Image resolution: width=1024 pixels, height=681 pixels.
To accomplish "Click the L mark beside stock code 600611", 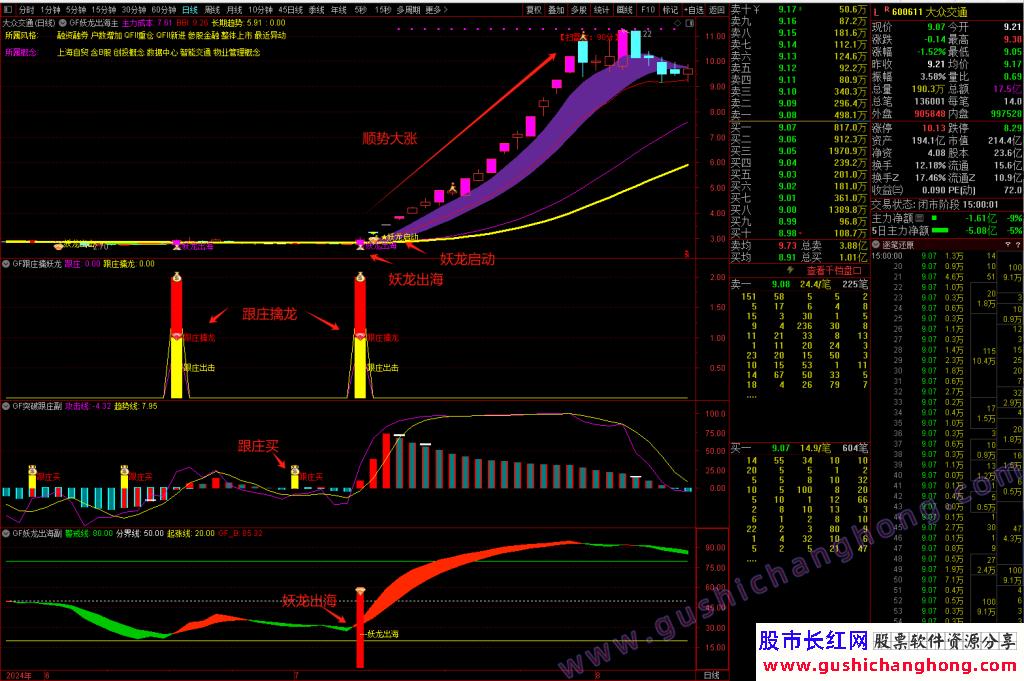I will (876, 12).
